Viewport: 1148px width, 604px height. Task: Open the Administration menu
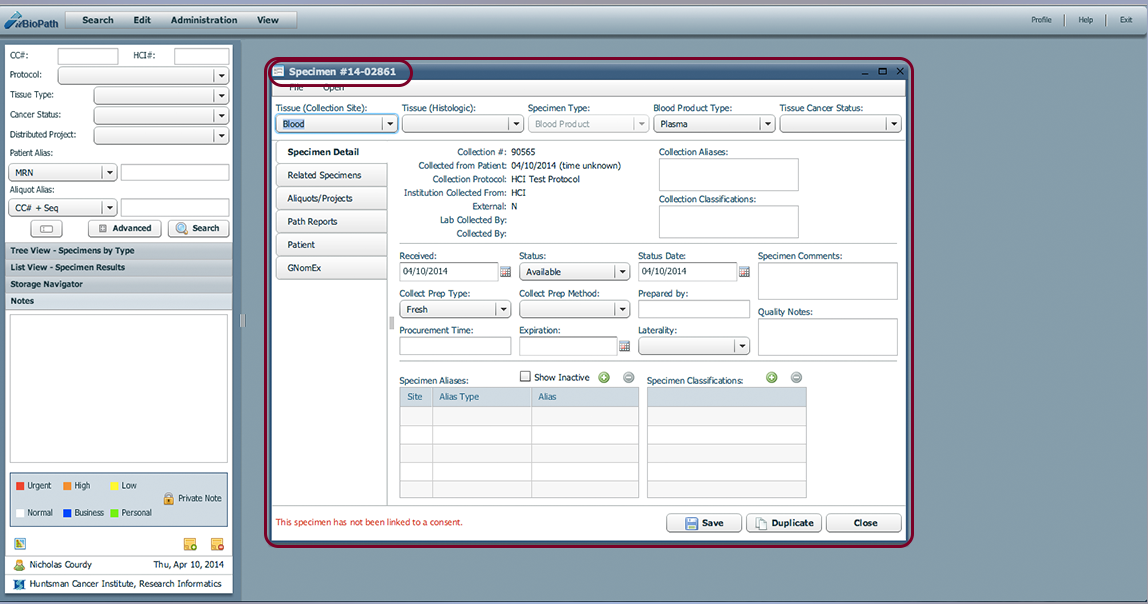click(204, 20)
